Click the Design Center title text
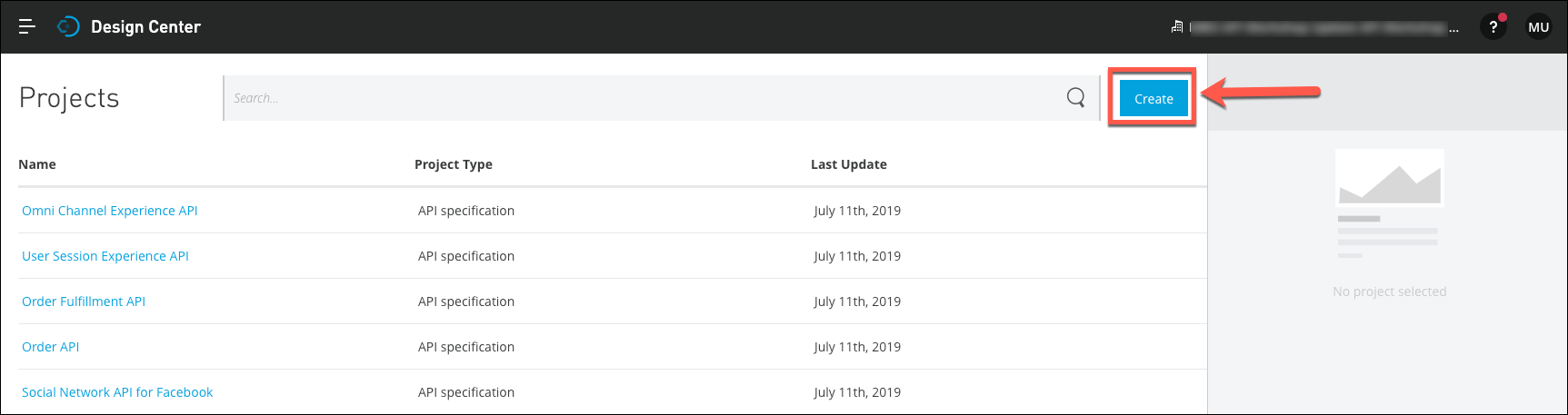Viewport: 1568px width, 415px height. tap(145, 26)
